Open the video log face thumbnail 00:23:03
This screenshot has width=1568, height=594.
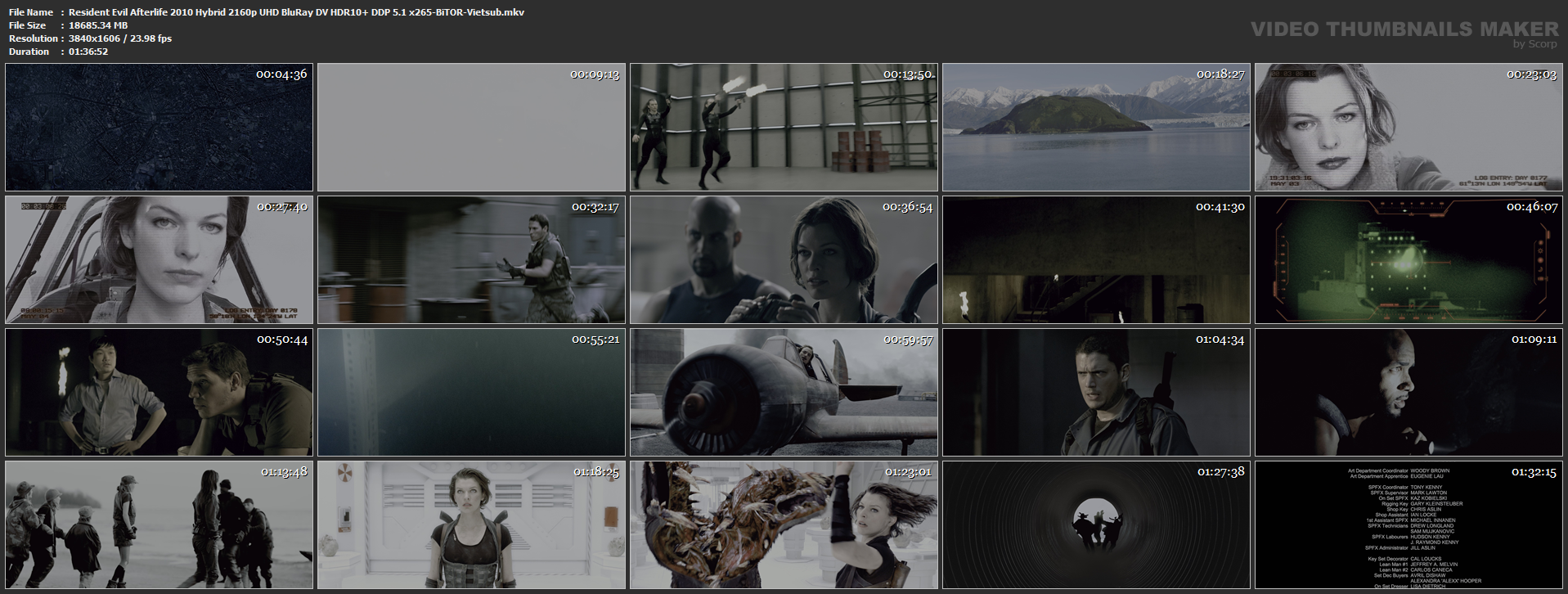click(1409, 127)
